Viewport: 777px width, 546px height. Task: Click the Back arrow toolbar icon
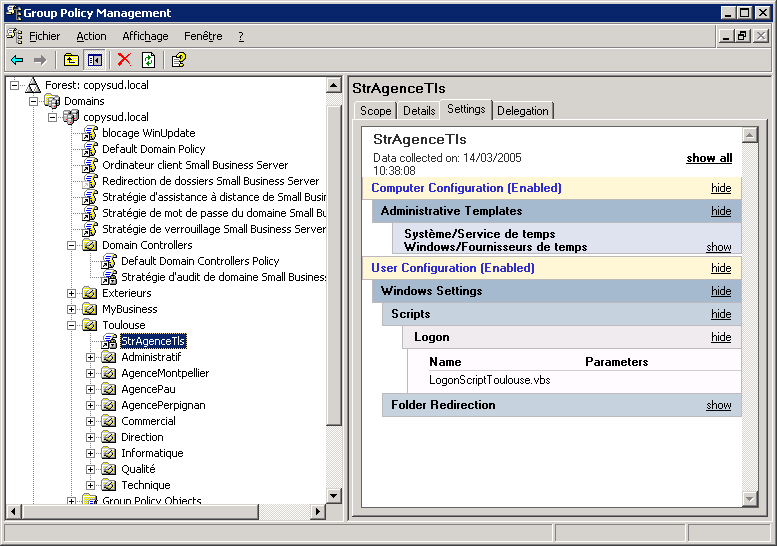17,60
